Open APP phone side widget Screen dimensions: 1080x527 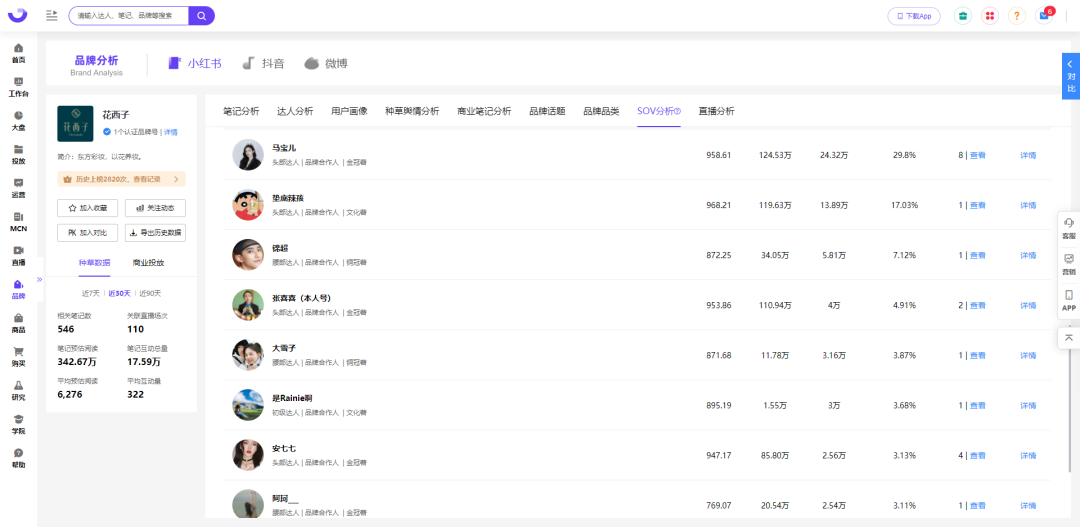tap(1069, 300)
